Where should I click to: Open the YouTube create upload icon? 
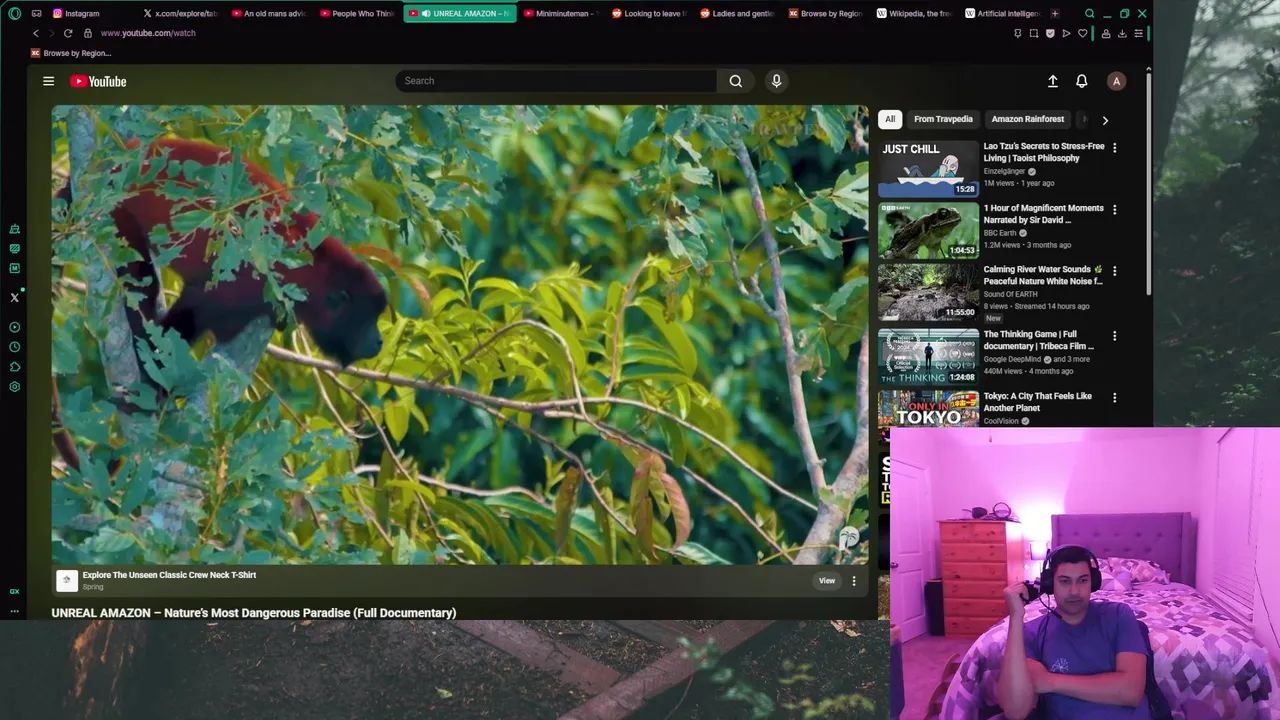pos(1053,81)
